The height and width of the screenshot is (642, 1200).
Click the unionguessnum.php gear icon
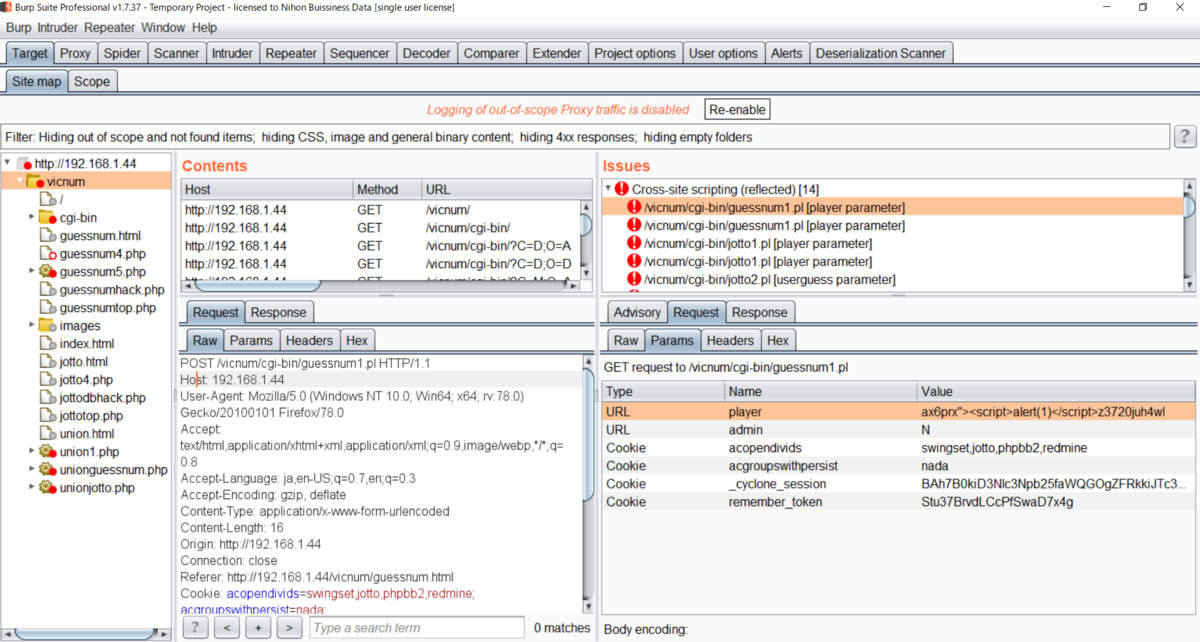tap(47, 470)
